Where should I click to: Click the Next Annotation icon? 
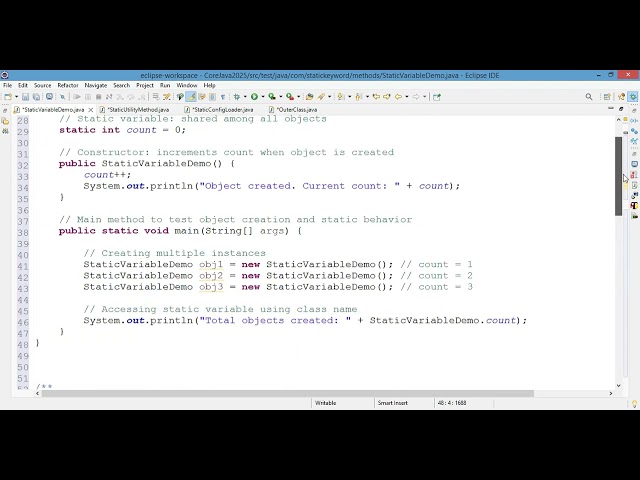pyautogui.click(x=340, y=97)
